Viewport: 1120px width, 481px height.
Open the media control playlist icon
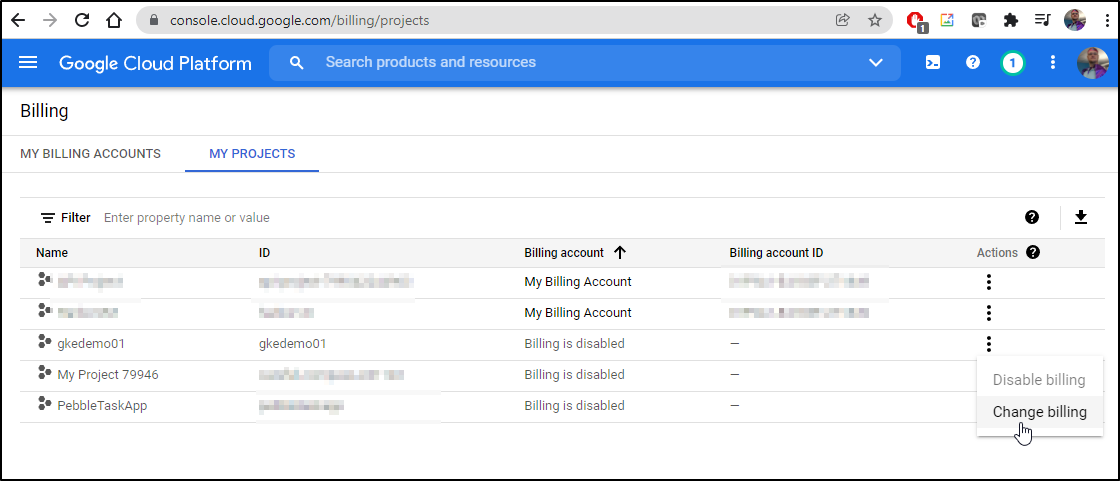(1042, 20)
